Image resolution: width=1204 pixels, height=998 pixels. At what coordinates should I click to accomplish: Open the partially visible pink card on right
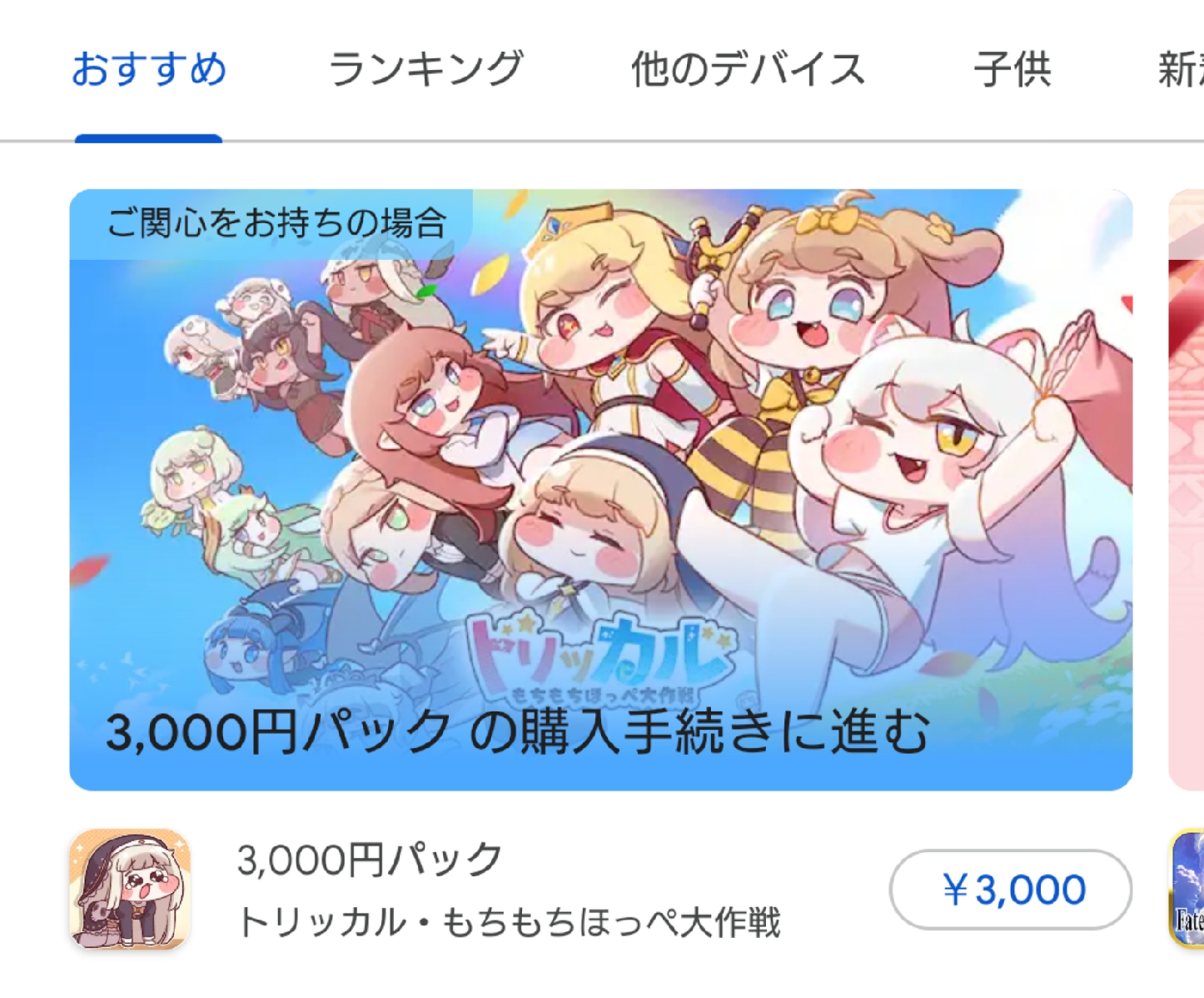click(1187, 490)
